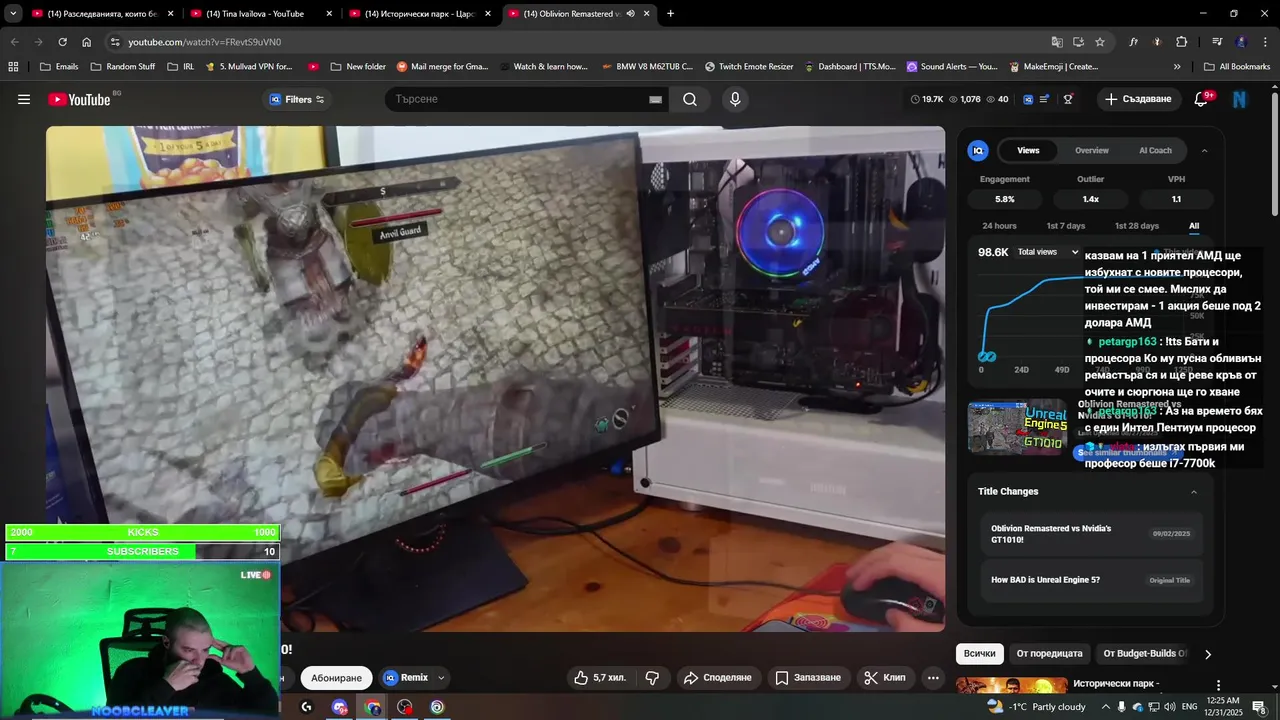Image resolution: width=1280 pixels, height=720 pixels.
Task: Open the Emails bookmark folder
Action: point(58,67)
